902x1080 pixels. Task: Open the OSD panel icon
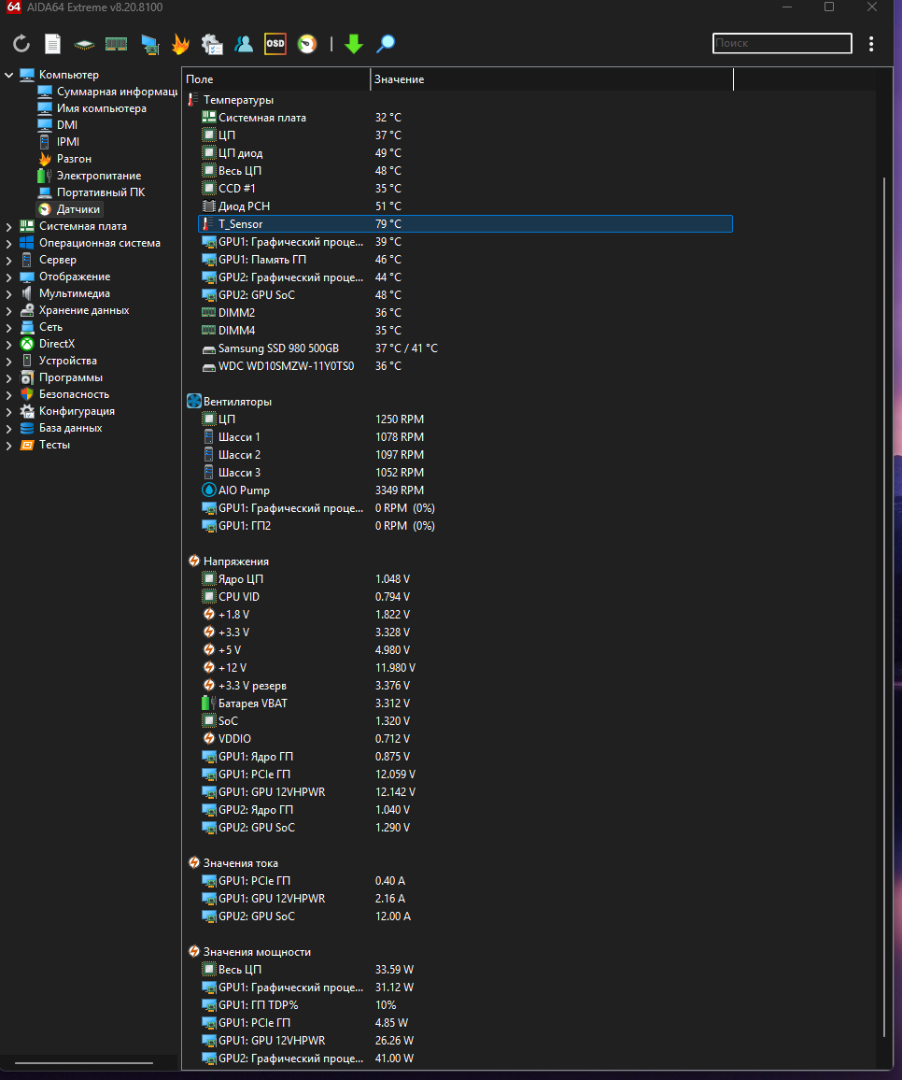(x=275, y=44)
